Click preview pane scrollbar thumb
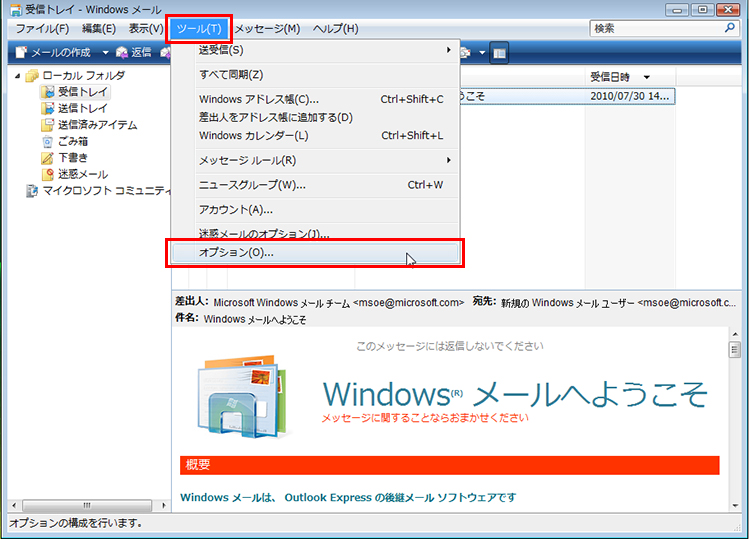The width and height of the screenshot is (750, 539). [x=735, y=350]
